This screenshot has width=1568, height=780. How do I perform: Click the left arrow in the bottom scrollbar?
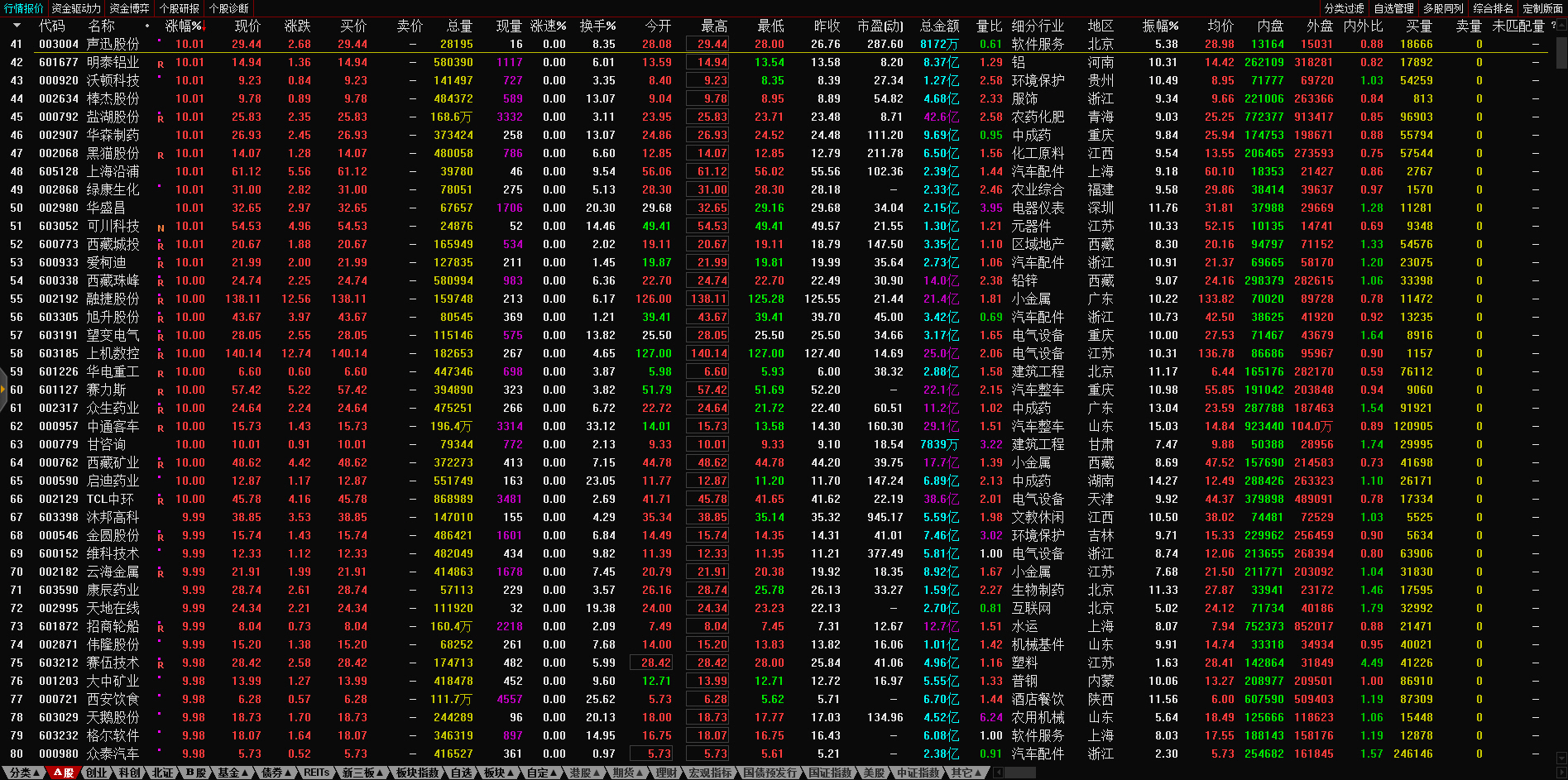click(x=999, y=773)
